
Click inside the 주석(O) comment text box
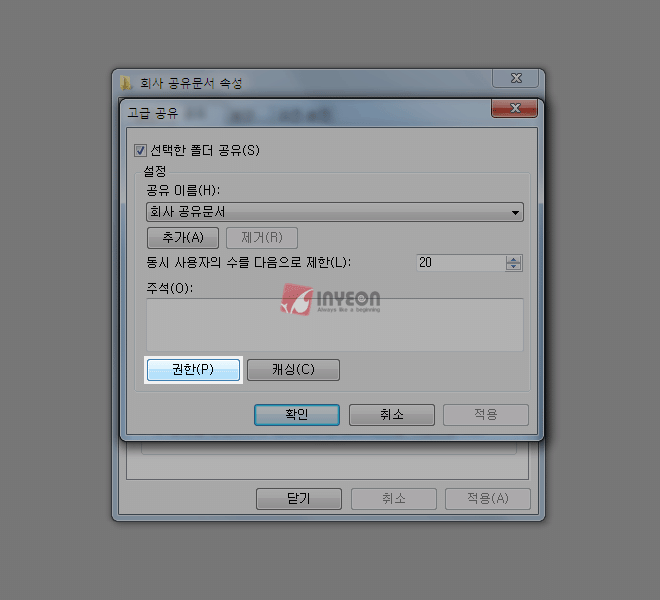pos(335,325)
